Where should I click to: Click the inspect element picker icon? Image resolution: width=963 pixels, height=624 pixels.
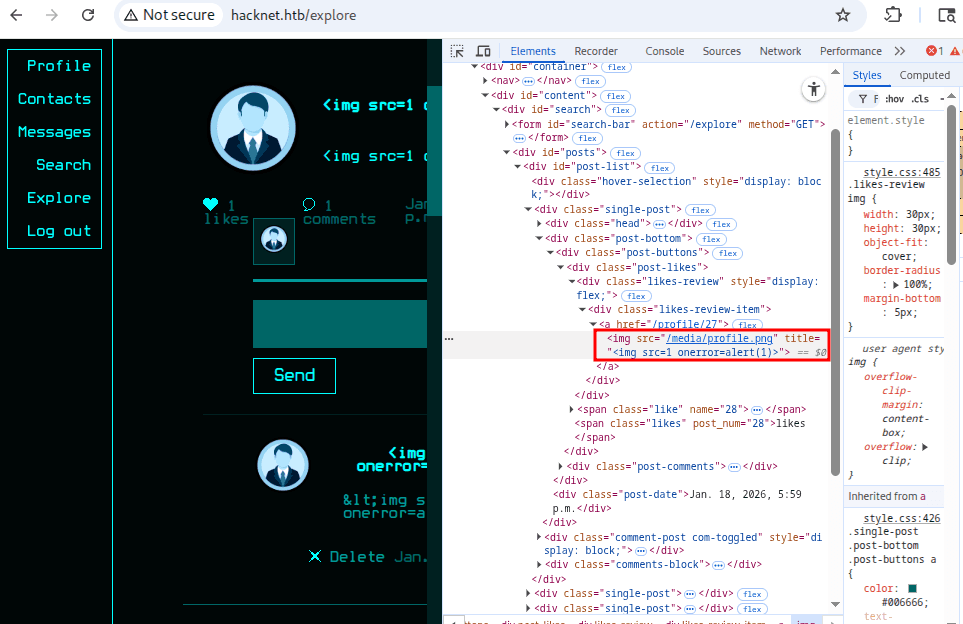click(x=457, y=51)
